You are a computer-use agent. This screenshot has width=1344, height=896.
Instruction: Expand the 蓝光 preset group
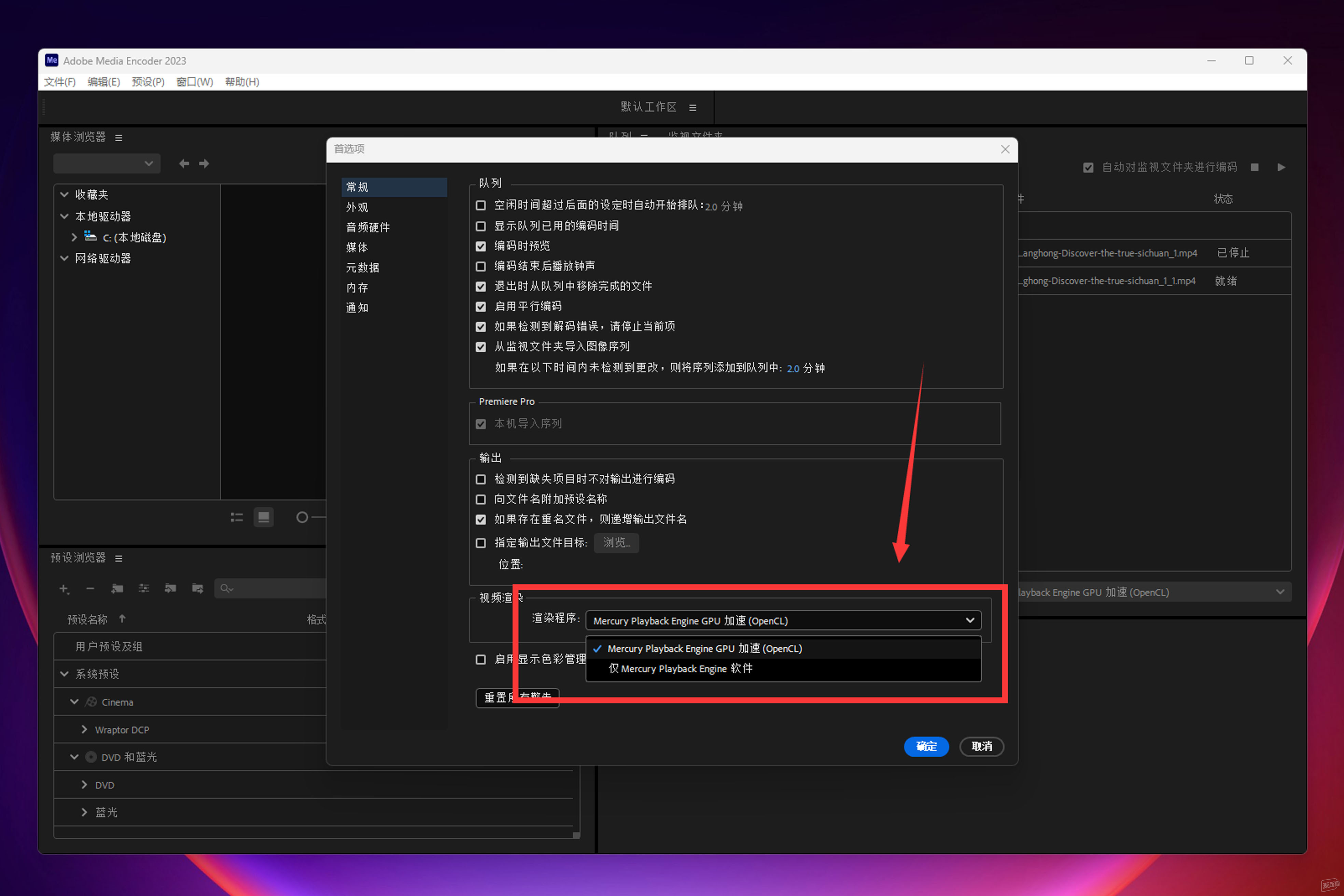point(85,813)
